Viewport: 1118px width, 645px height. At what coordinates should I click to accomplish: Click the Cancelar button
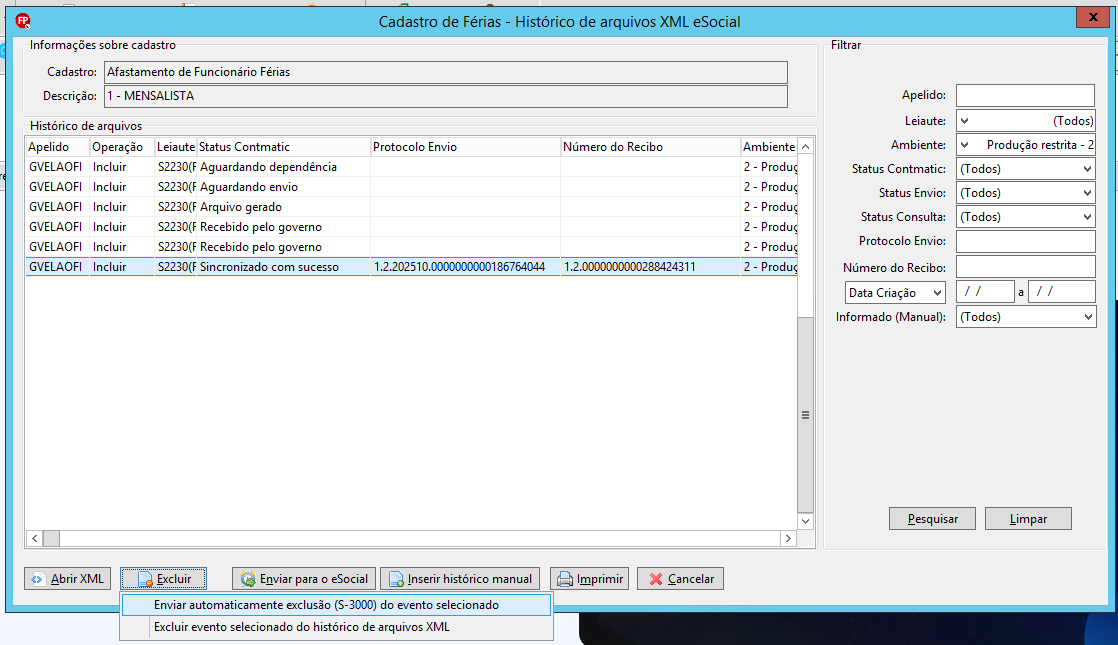pyautogui.click(x=680, y=579)
